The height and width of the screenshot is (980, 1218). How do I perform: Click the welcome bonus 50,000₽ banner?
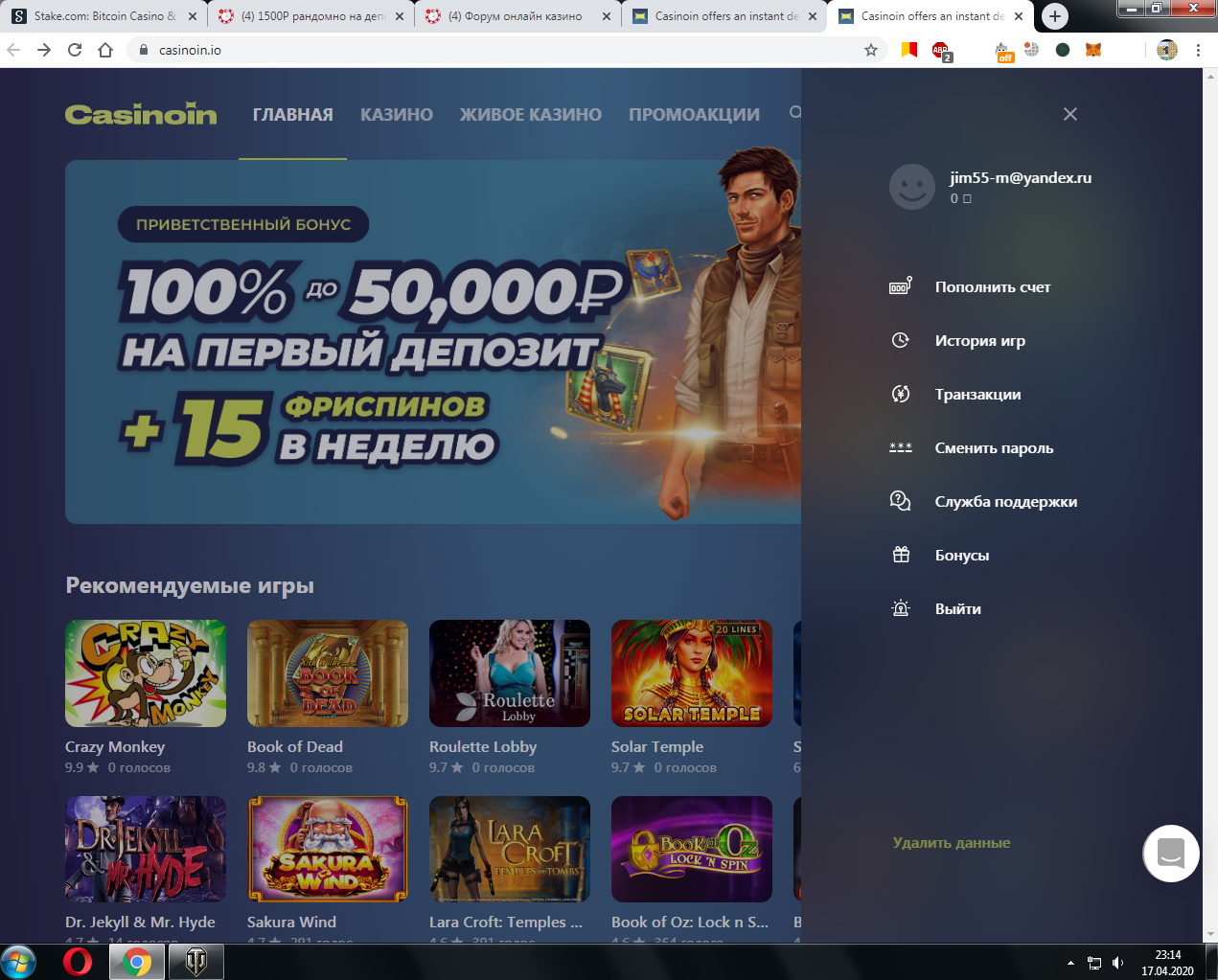433,342
